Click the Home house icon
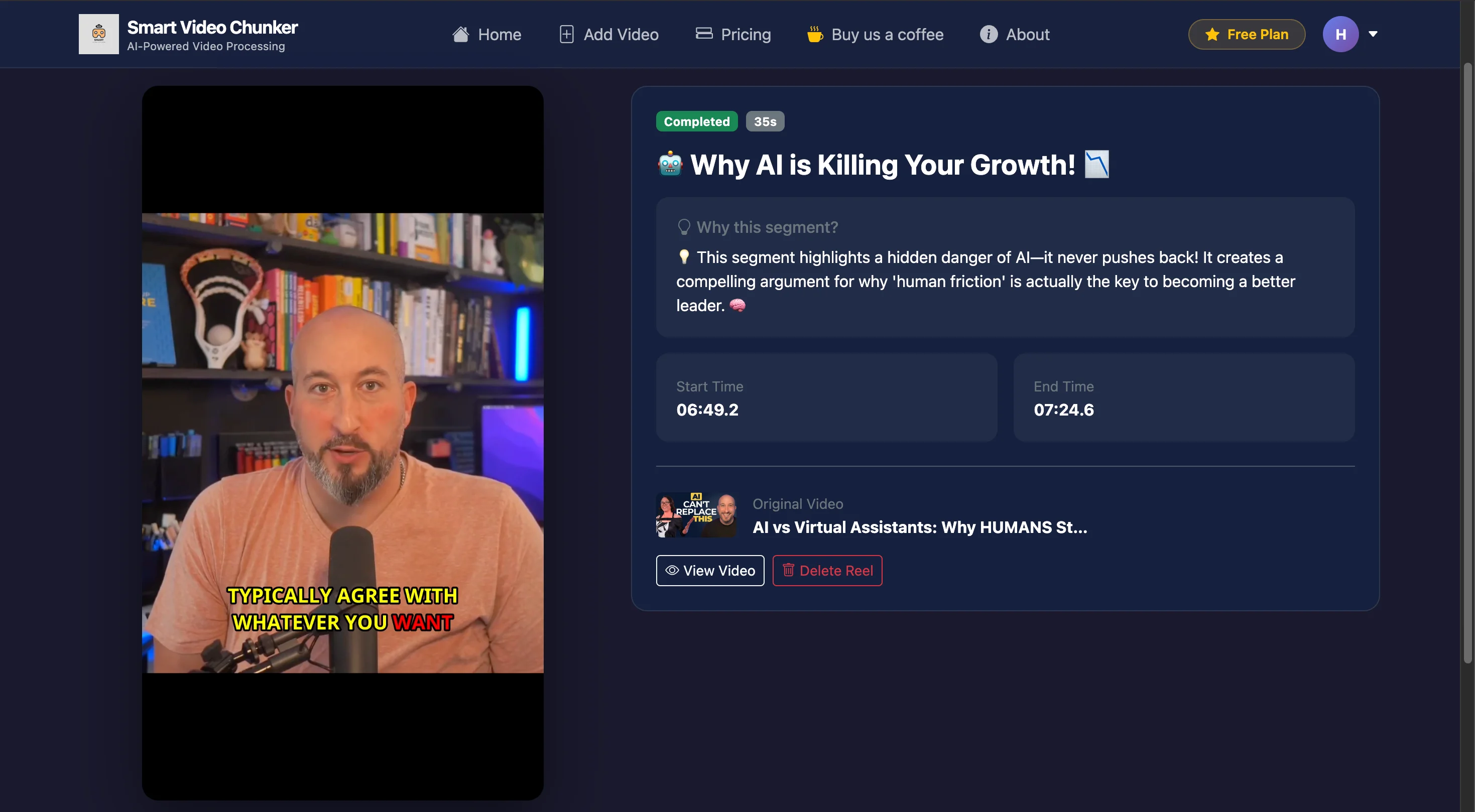The height and width of the screenshot is (812, 1475). tap(460, 34)
